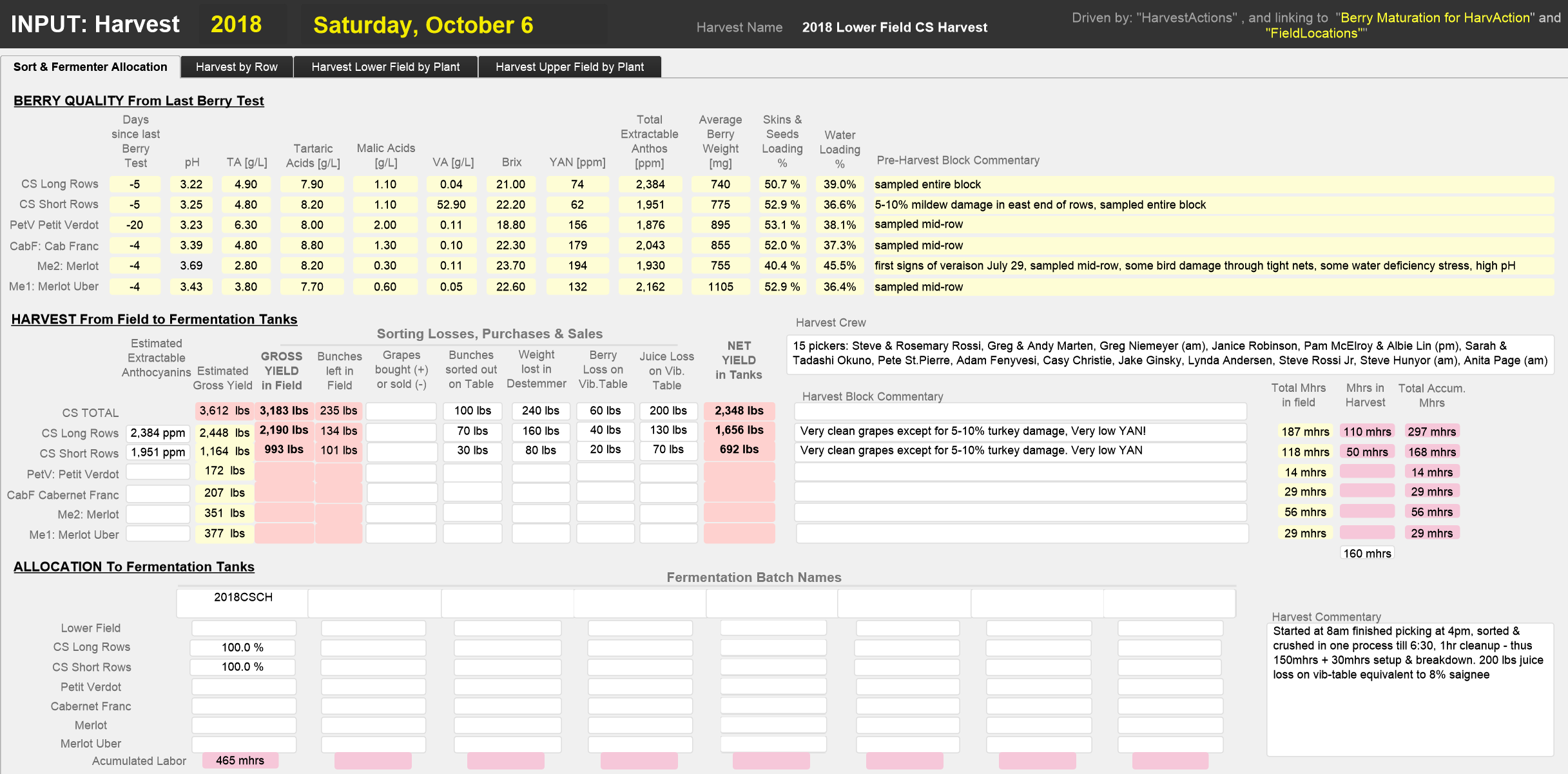
Task: Select CabF Cab Franc YAN value 179
Action: coord(577,246)
